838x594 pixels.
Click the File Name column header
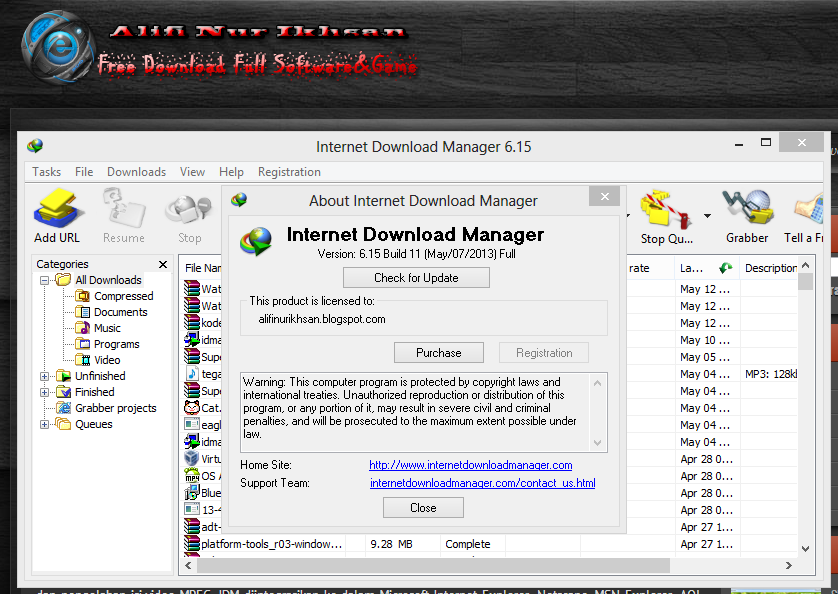pyautogui.click(x=202, y=268)
